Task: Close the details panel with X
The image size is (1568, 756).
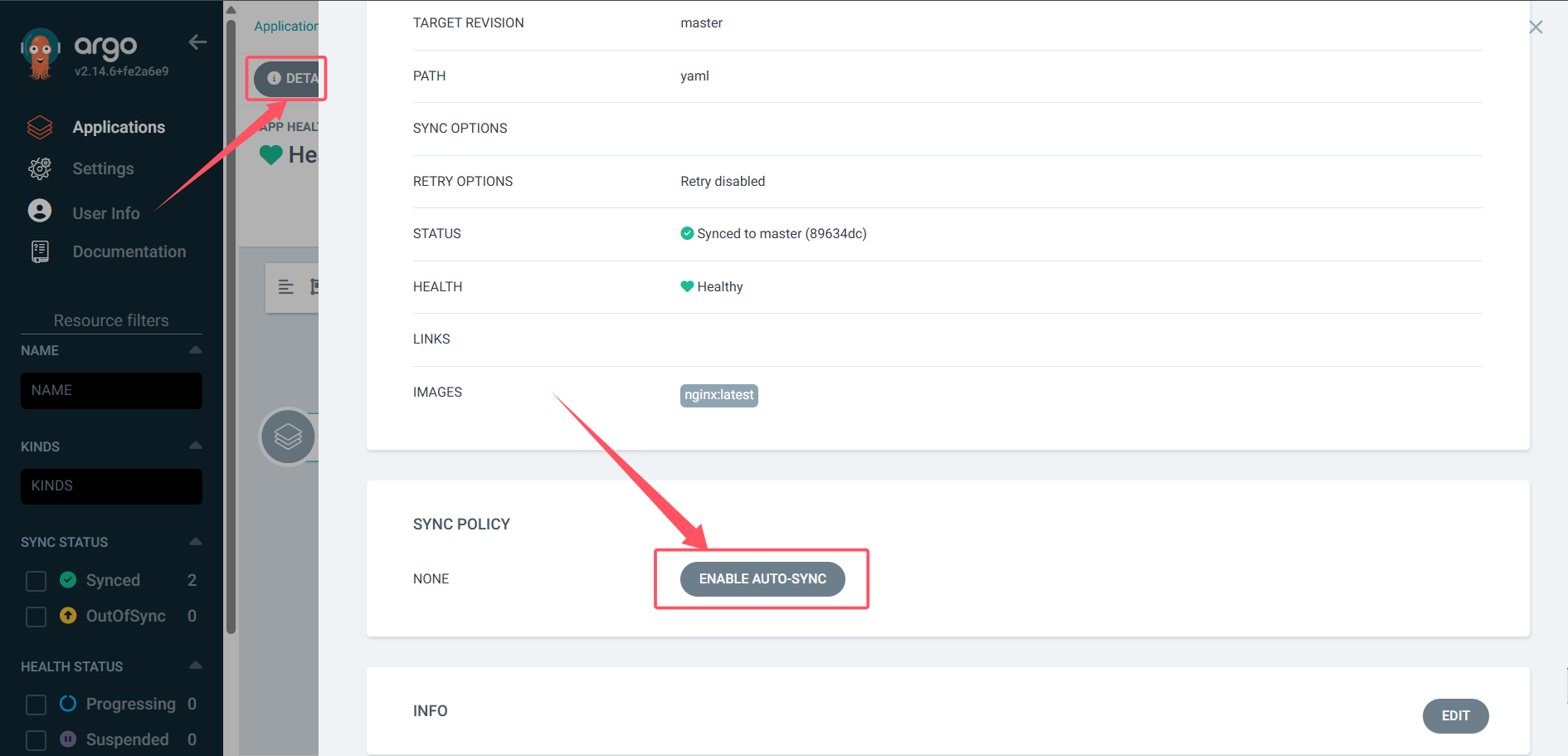Action: 1536,27
